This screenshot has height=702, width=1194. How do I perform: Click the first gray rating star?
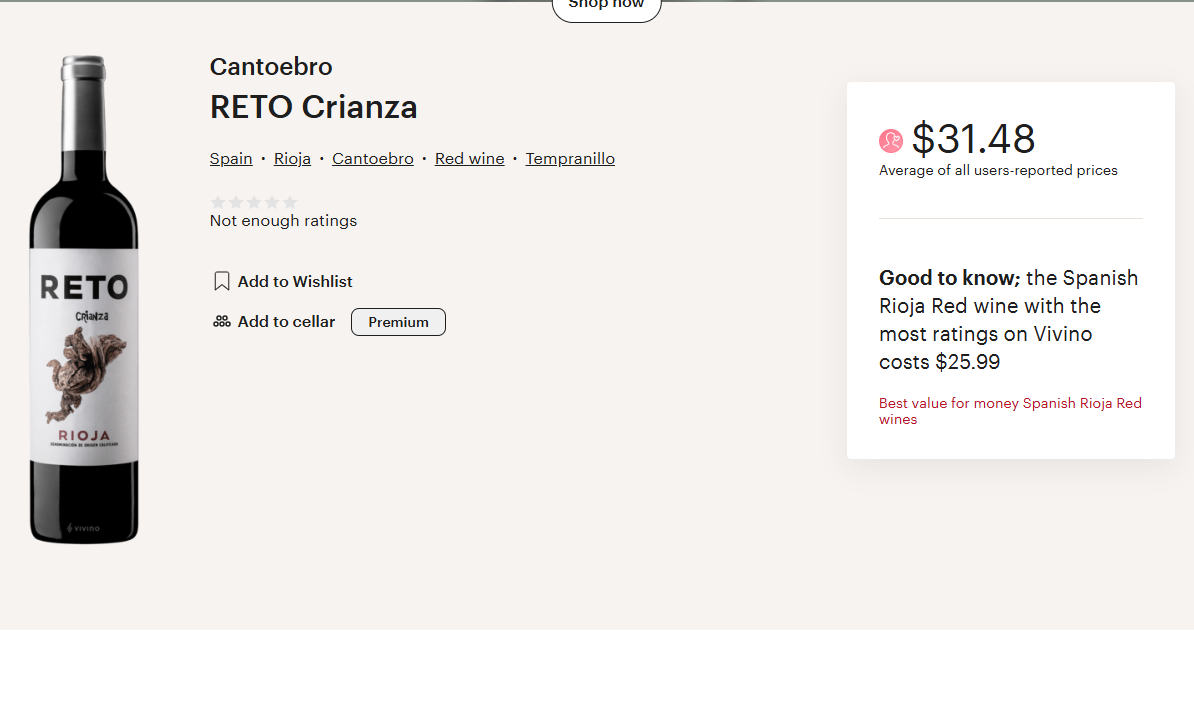click(x=218, y=202)
